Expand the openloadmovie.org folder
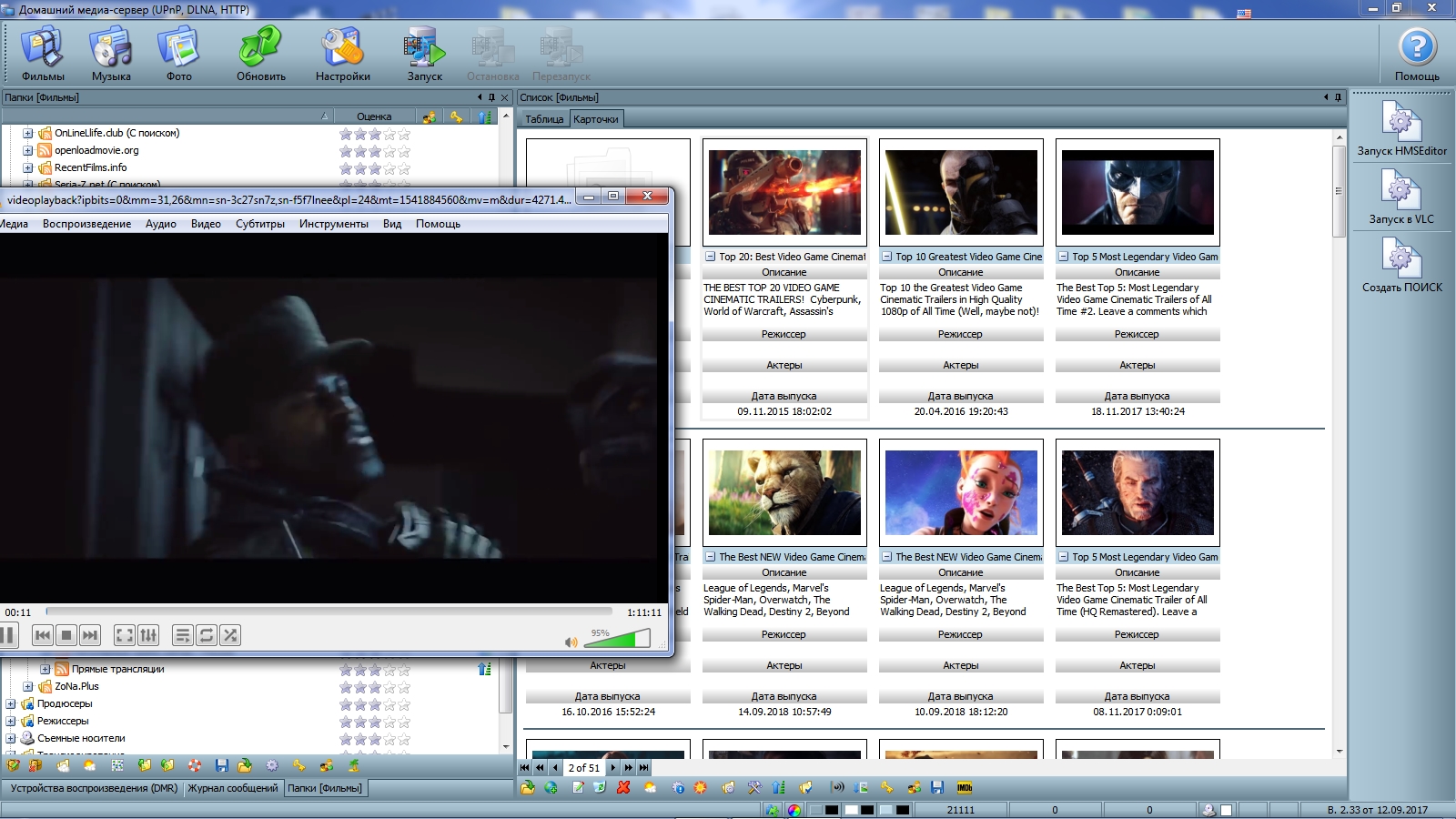Viewport: 1456px width, 819px height. 27,150
